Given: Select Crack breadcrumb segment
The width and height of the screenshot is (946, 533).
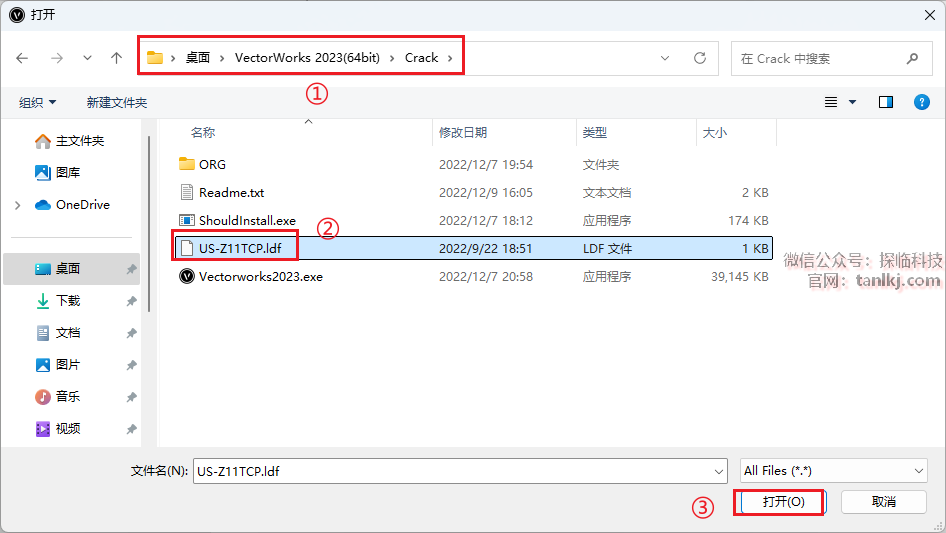Looking at the screenshot, I should pyautogui.click(x=421, y=58).
